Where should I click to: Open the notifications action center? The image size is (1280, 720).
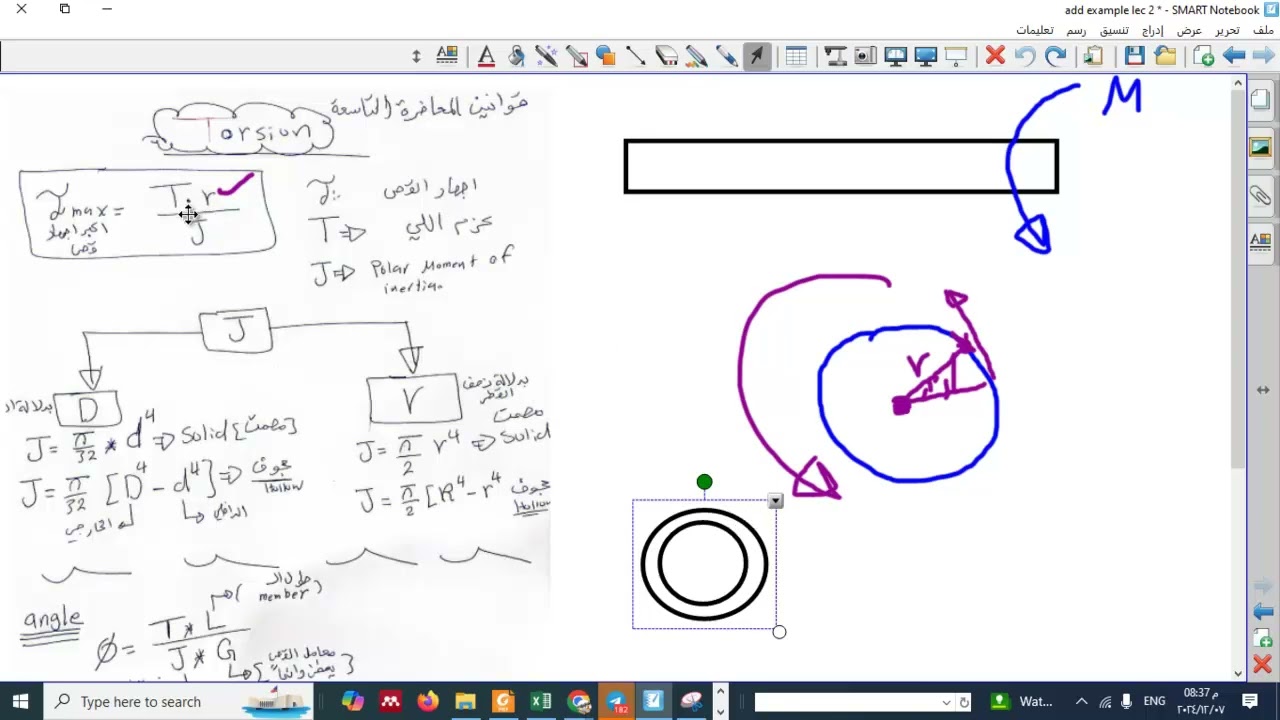(x=1250, y=701)
